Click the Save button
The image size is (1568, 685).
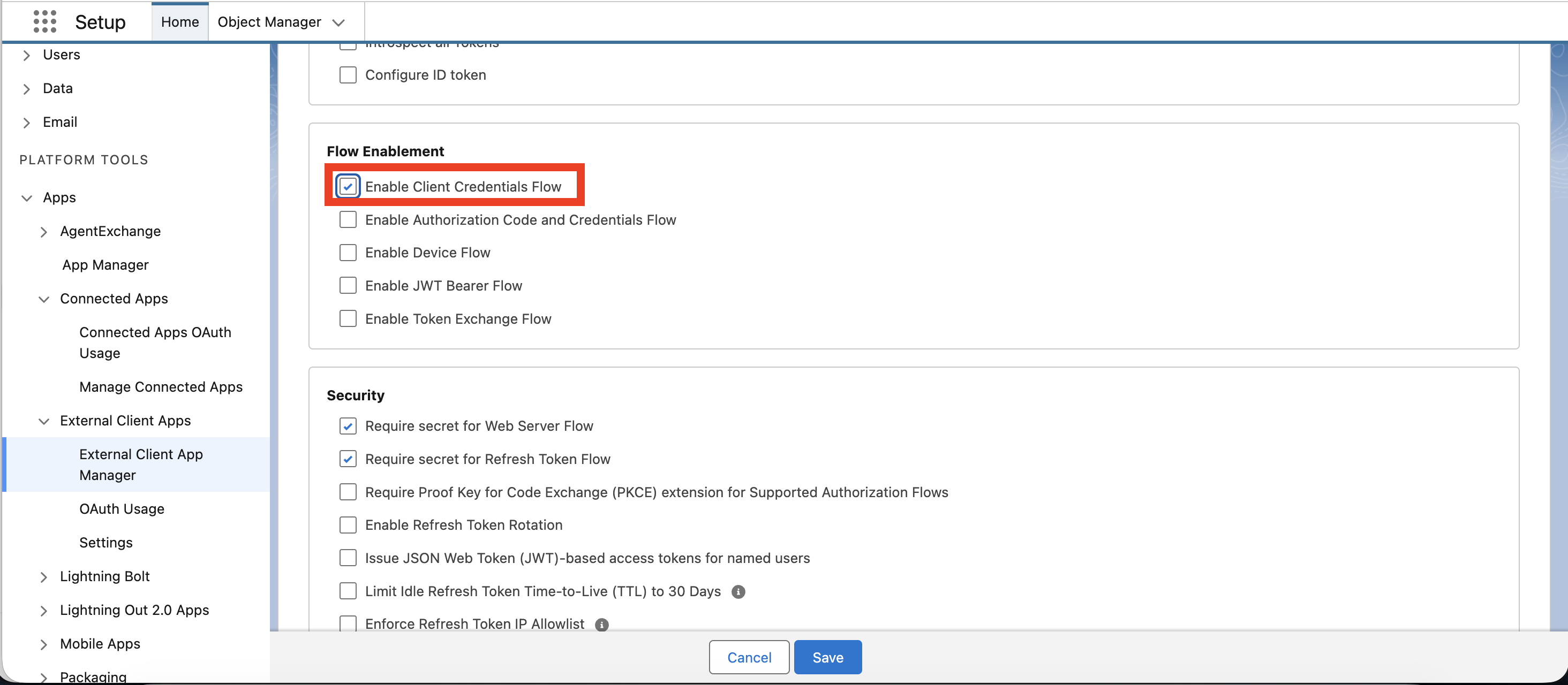point(828,657)
